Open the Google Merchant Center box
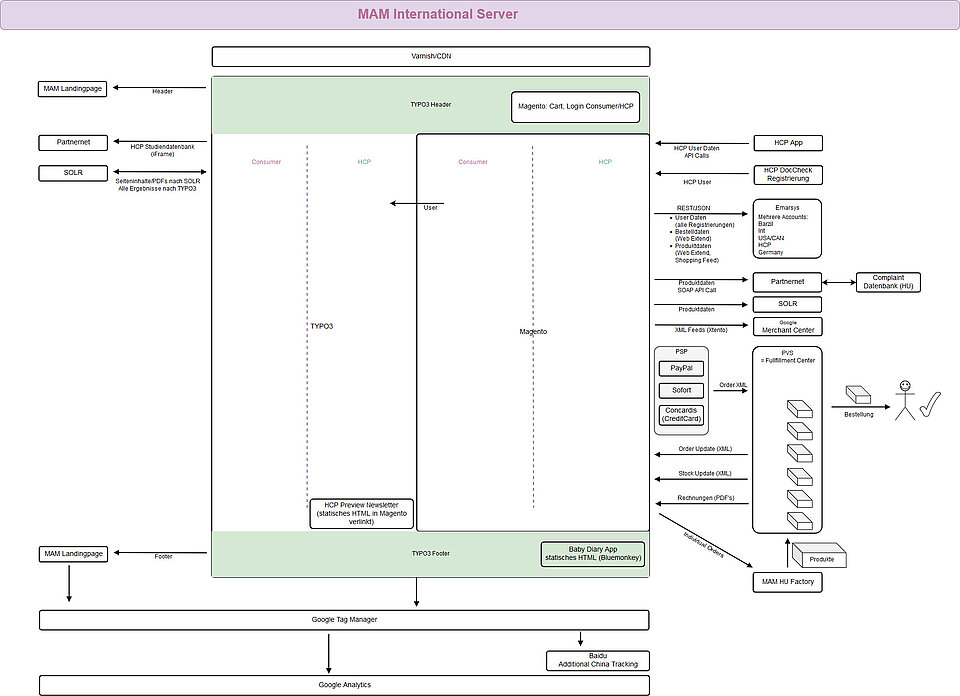The image size is (960, 696). [x=787, y=326]
